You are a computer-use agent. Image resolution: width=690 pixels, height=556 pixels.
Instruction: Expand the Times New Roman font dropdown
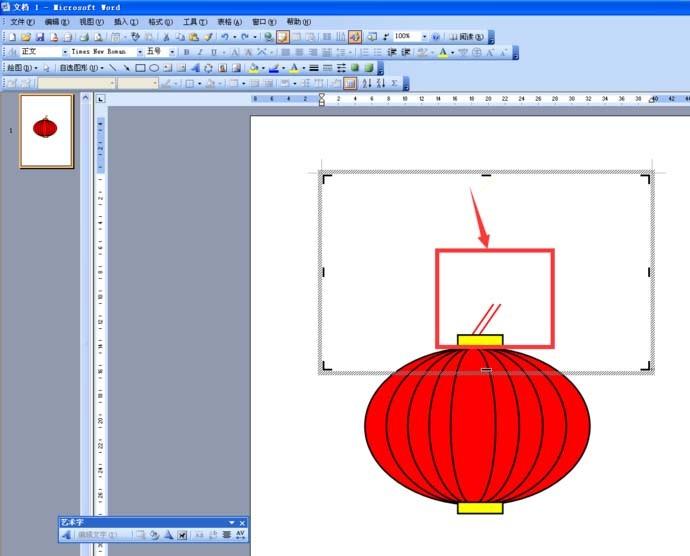(139, 52)
